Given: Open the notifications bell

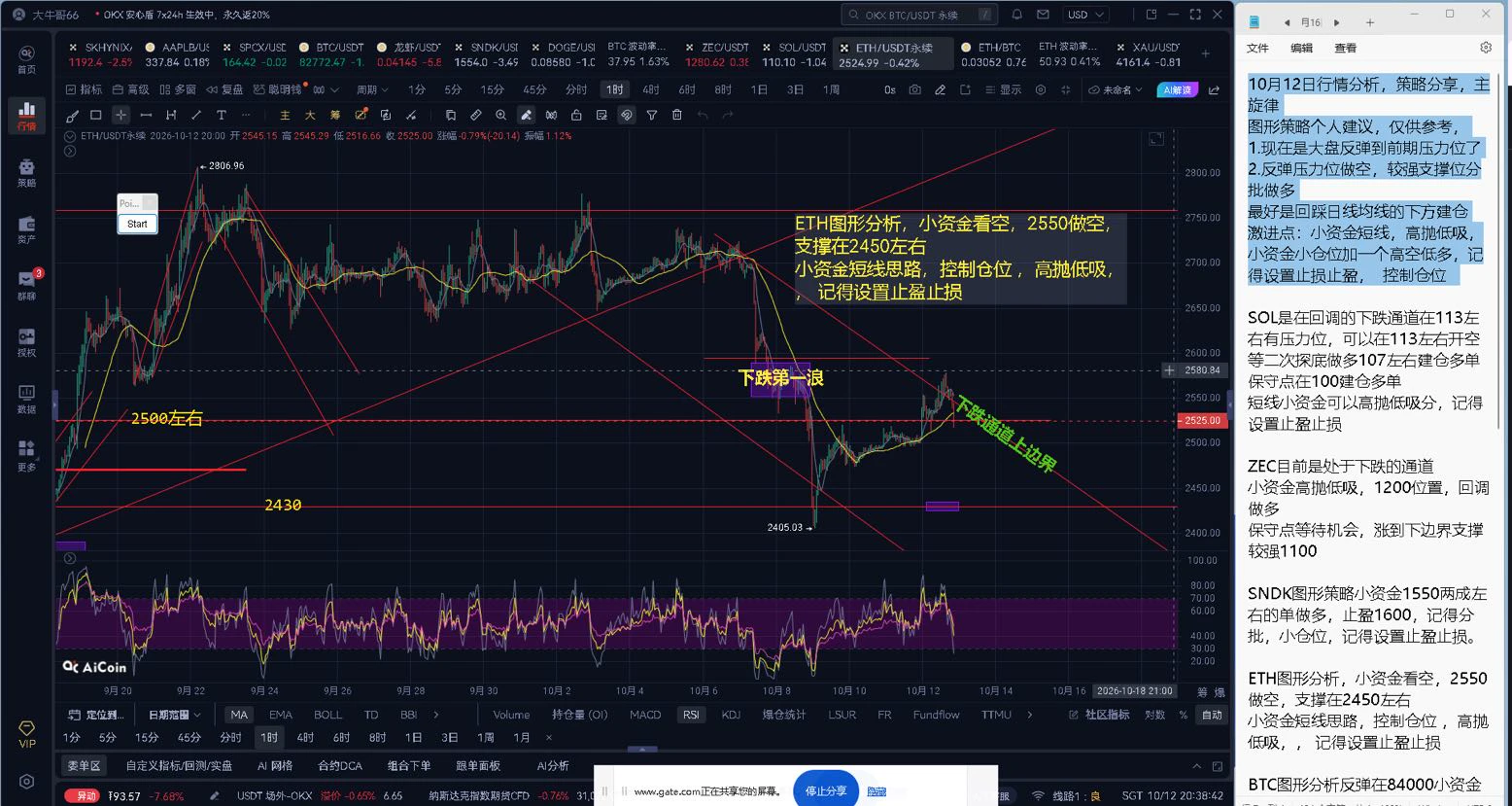Looking at the screenshot, I should [1016, 15].
